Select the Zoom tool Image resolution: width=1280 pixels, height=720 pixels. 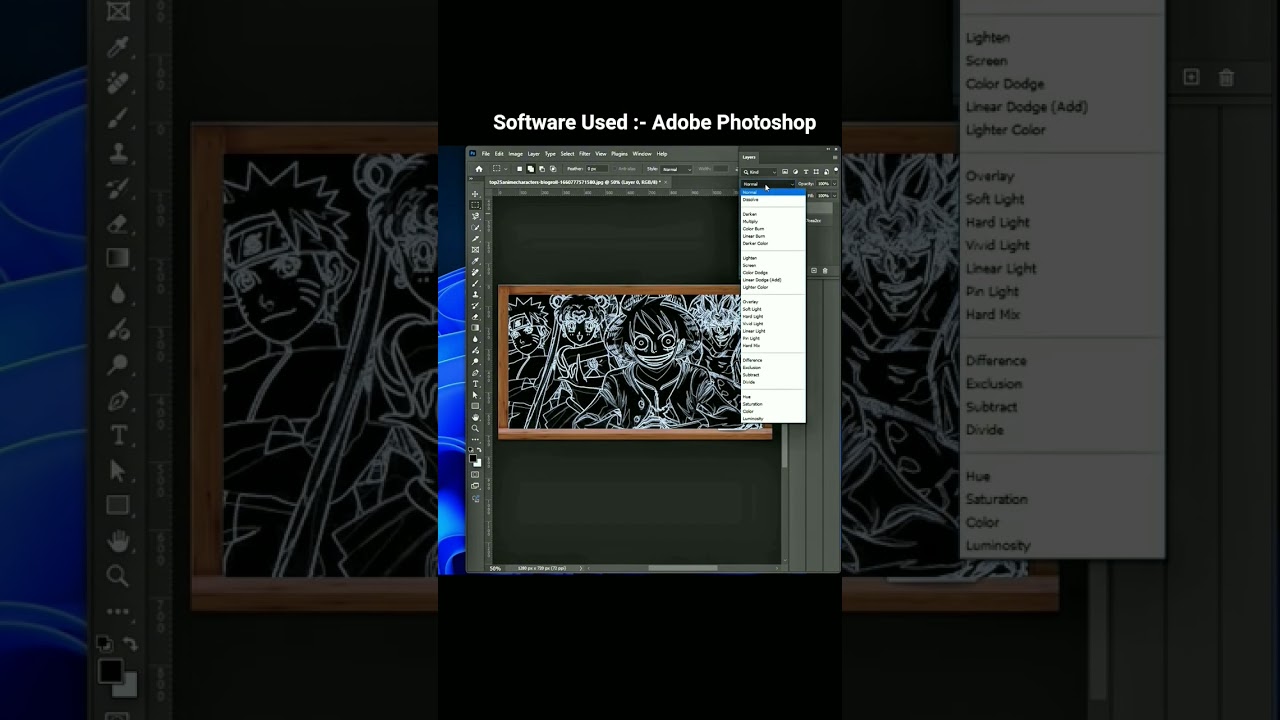point(475,428)
